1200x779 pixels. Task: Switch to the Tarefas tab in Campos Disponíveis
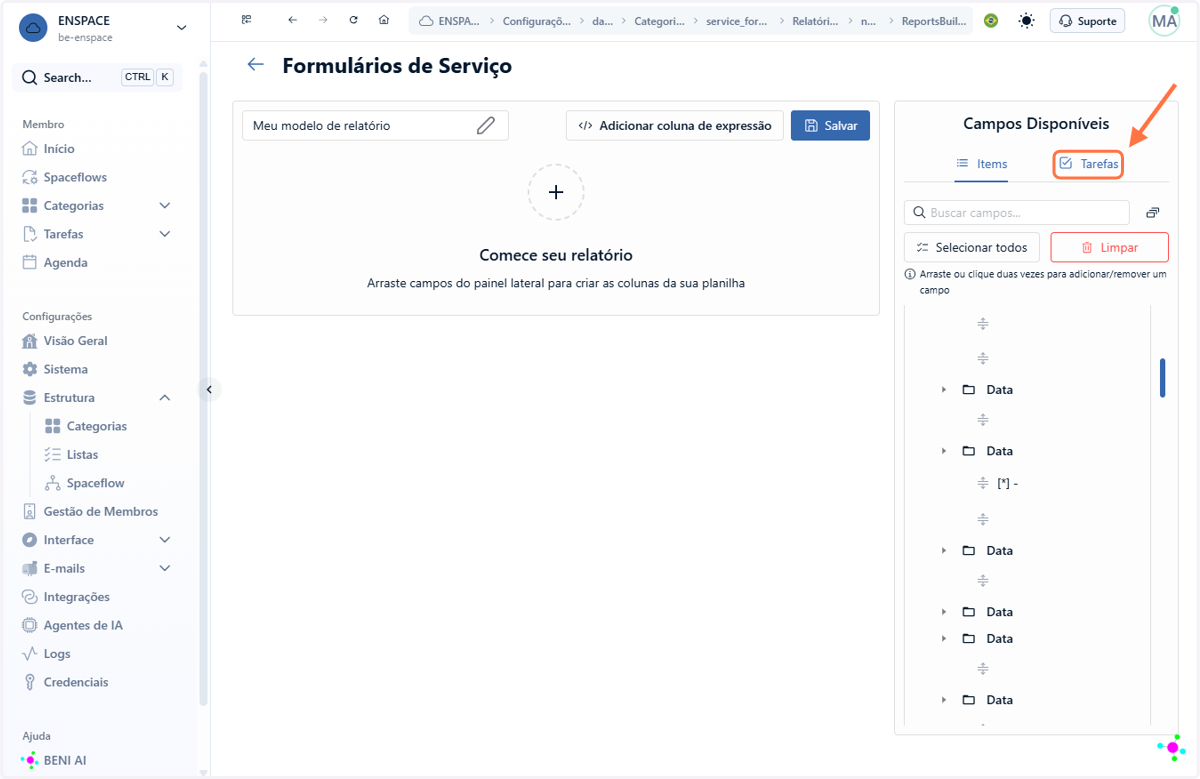pyautogui.click(x=1088, y=164)
